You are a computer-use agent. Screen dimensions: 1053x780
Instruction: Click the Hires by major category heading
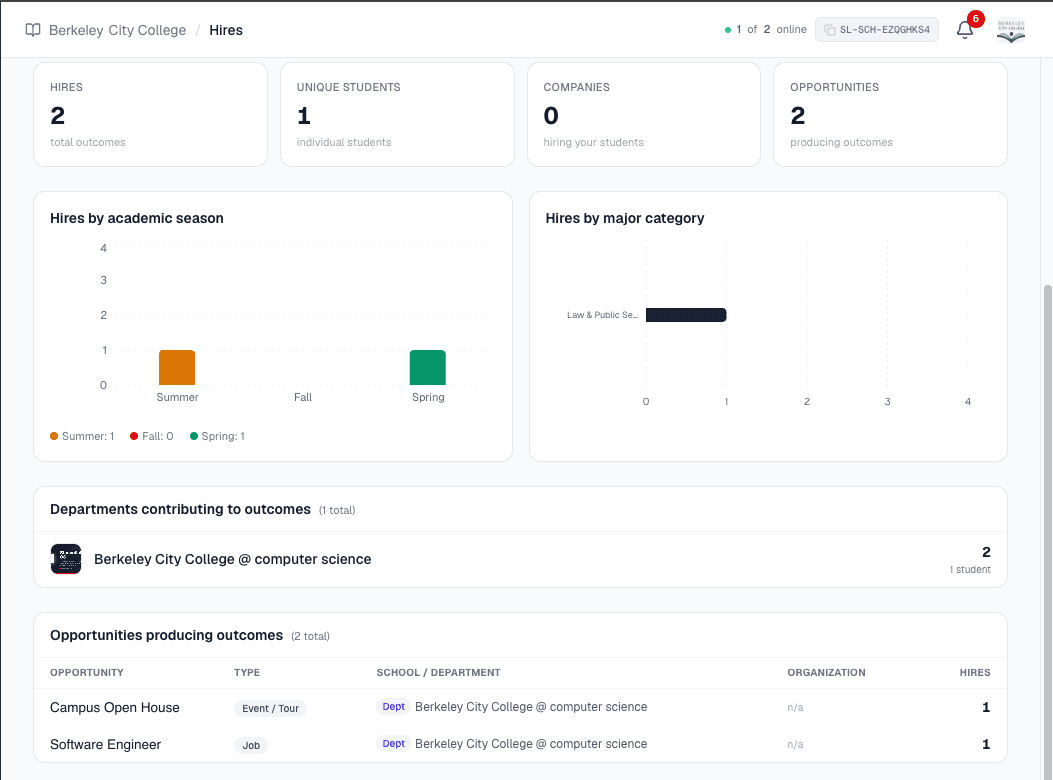click(625, 218)
